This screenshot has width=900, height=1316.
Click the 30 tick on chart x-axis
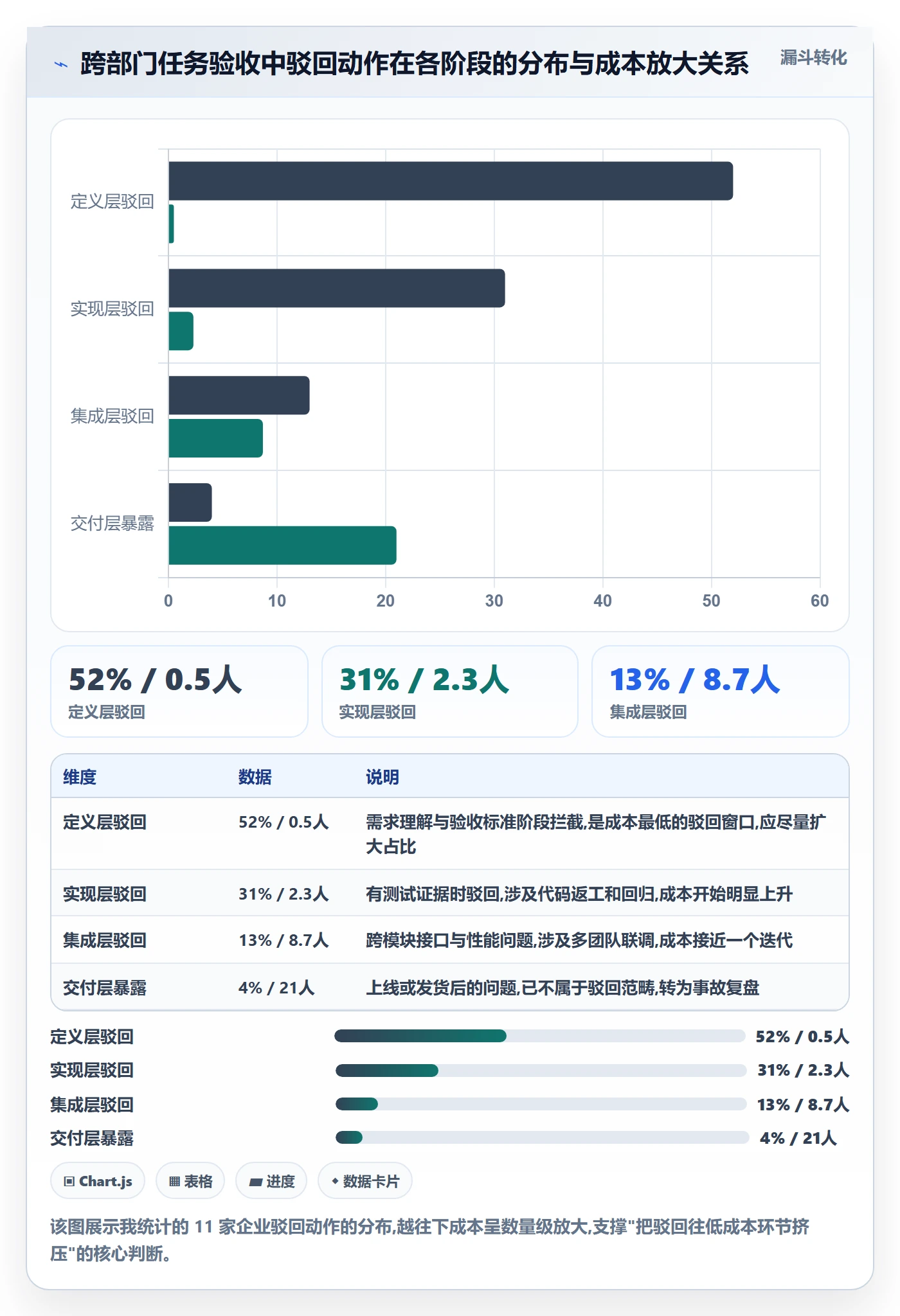click(x=494, y=601)
